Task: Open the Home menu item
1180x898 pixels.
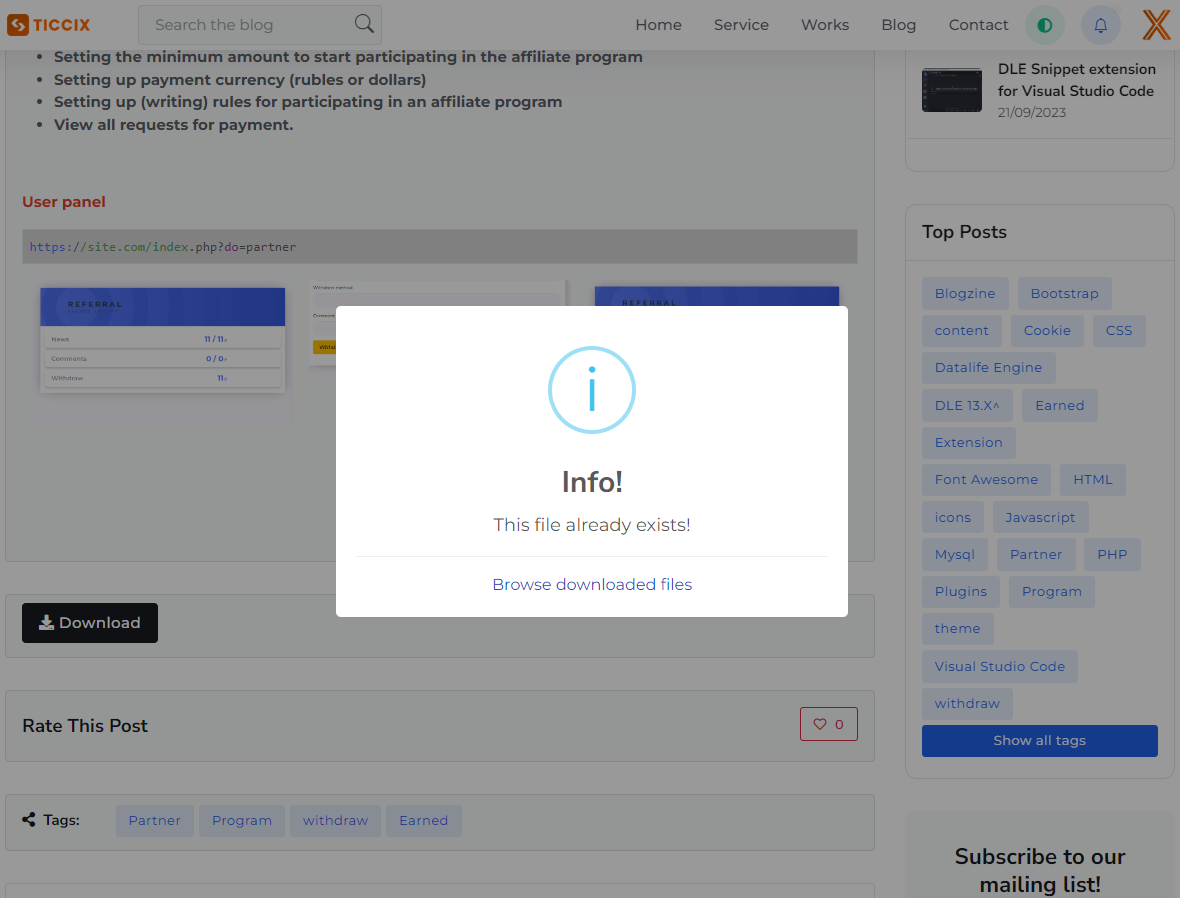Action: point(658,25)
